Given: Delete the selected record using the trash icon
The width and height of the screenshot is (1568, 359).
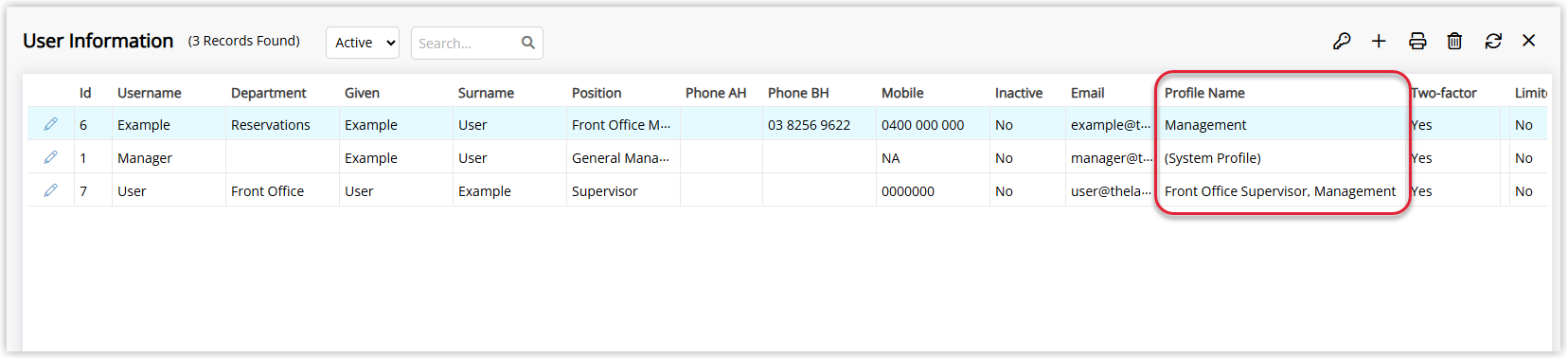Looking at the screenshot, I should tap(1454, 41).
